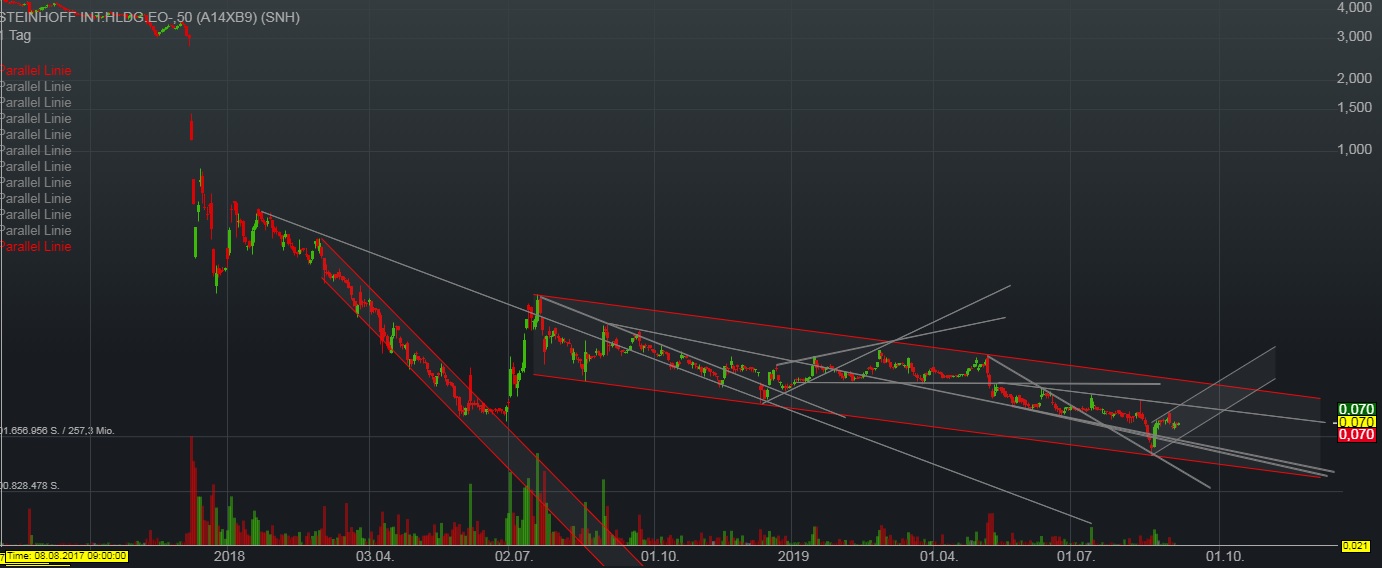Click the 00.828.478 S. volume label
The width and height of the screenshot is (1382, 568).
[x=30, y=486]
